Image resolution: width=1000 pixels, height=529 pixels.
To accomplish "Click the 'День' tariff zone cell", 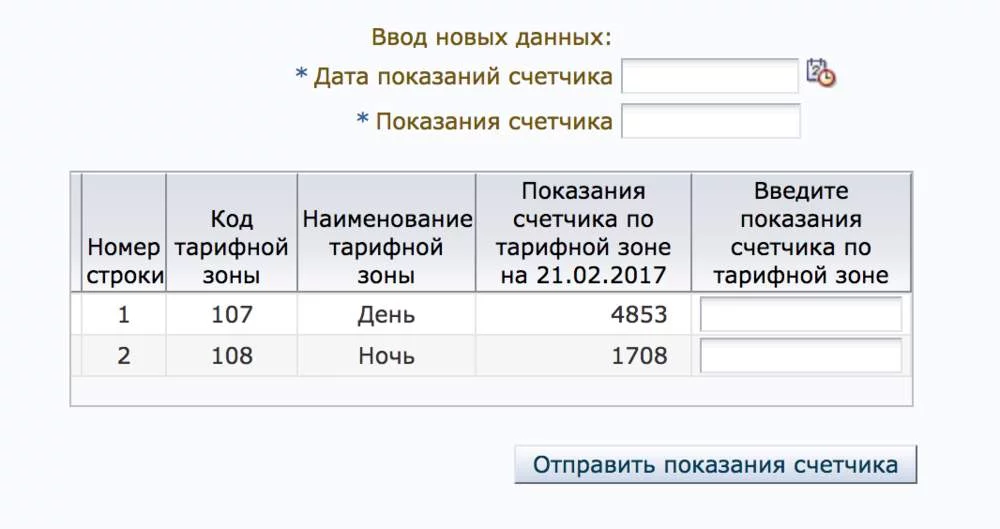I will 386,315.
